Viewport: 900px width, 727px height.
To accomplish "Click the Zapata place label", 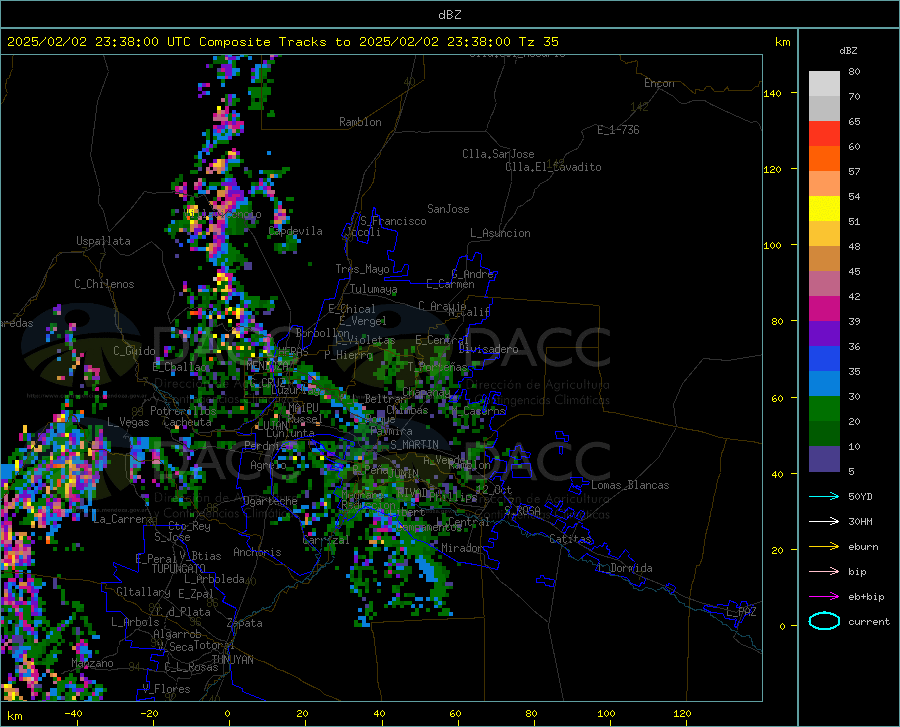I will coord(245,623).
